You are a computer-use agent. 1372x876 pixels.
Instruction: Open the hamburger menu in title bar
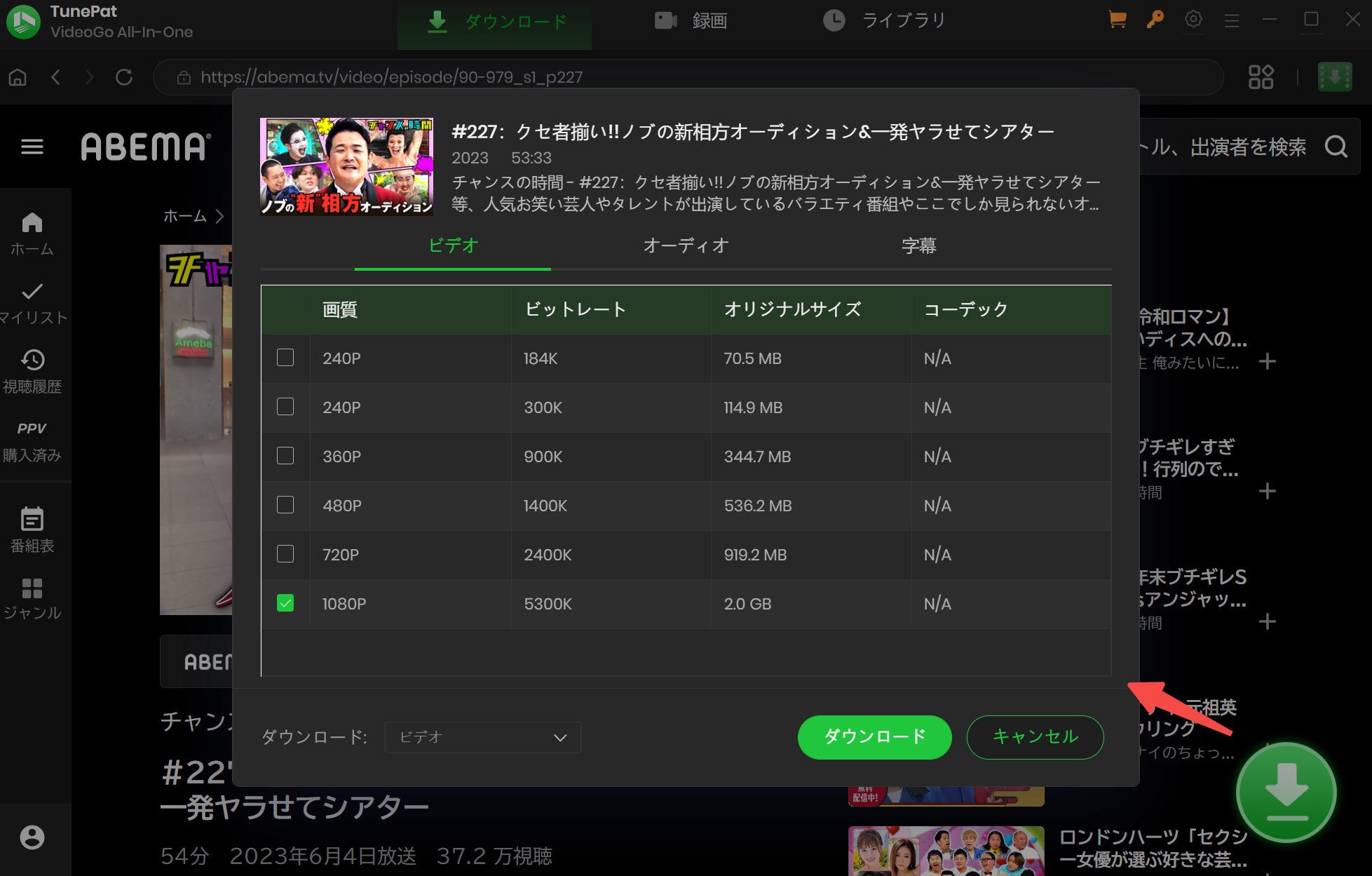point(1232,21)
